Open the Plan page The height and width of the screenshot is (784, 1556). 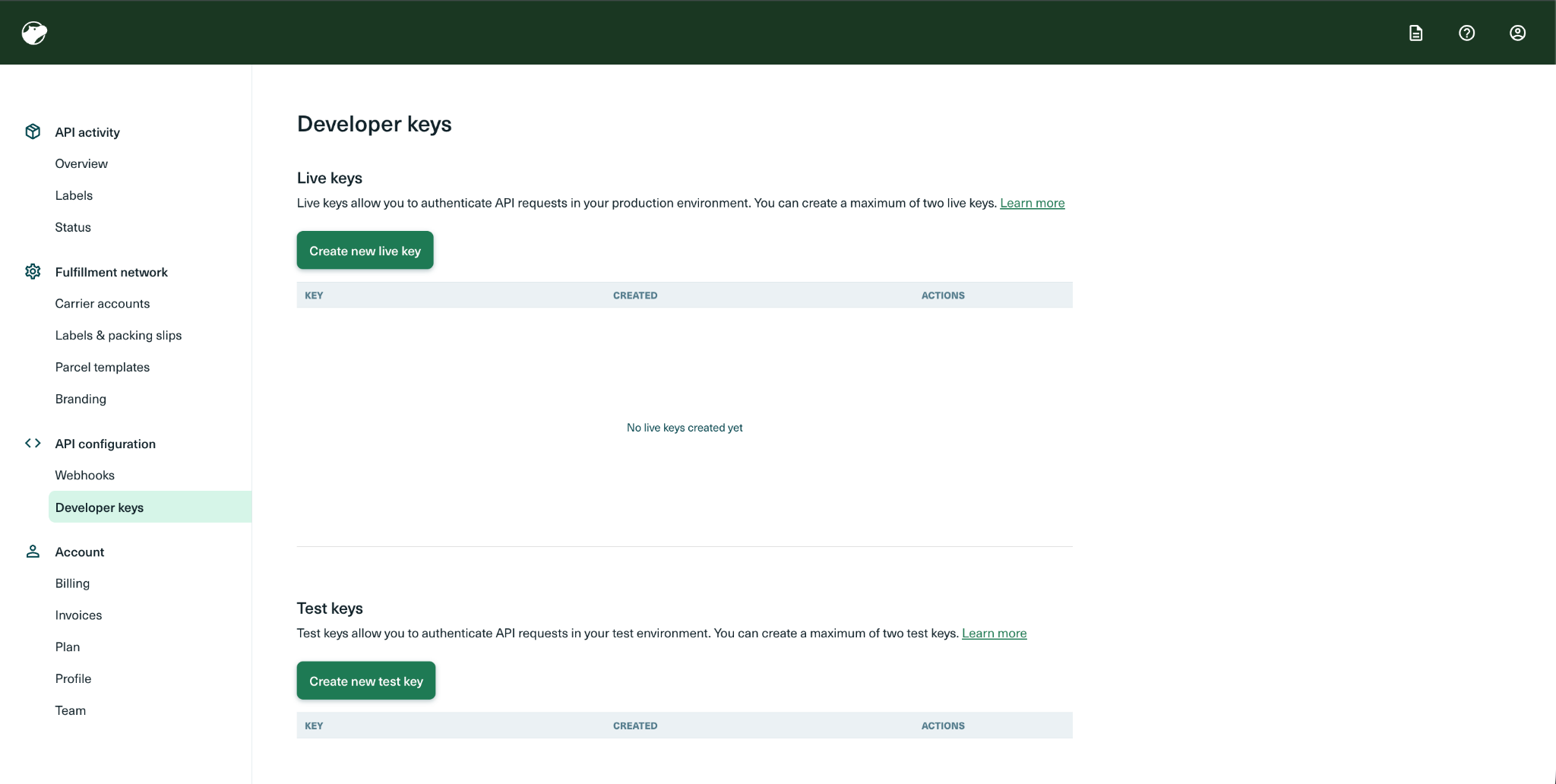[x=68, y=647]
